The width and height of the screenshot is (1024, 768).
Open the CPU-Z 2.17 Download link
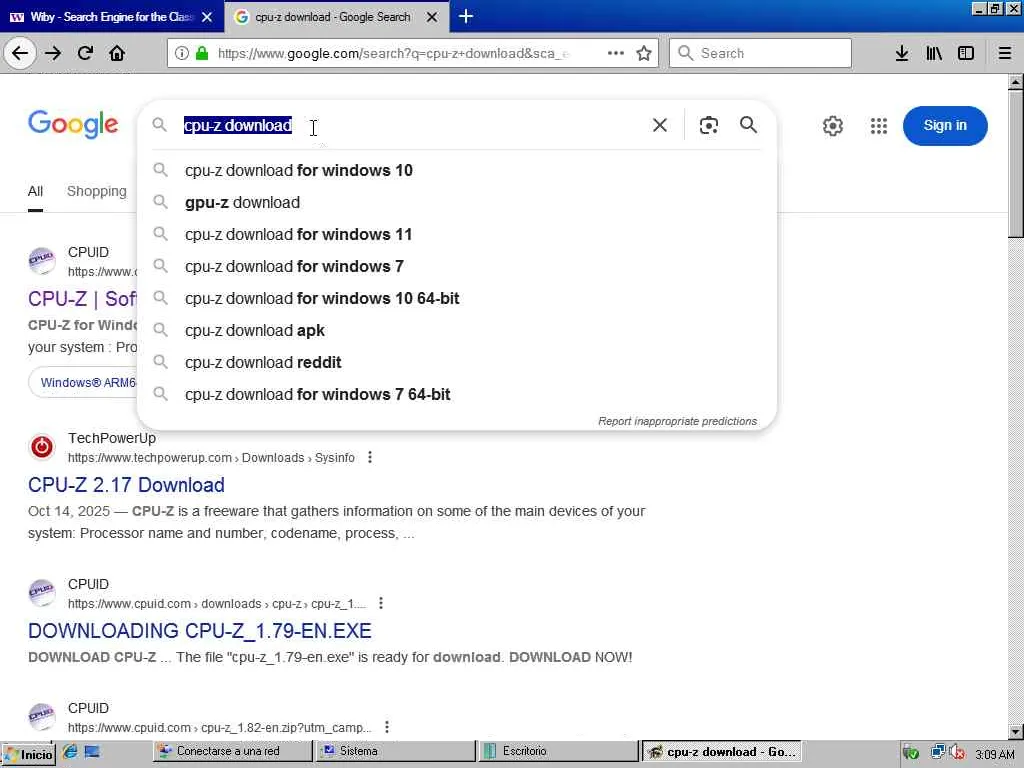126,485
